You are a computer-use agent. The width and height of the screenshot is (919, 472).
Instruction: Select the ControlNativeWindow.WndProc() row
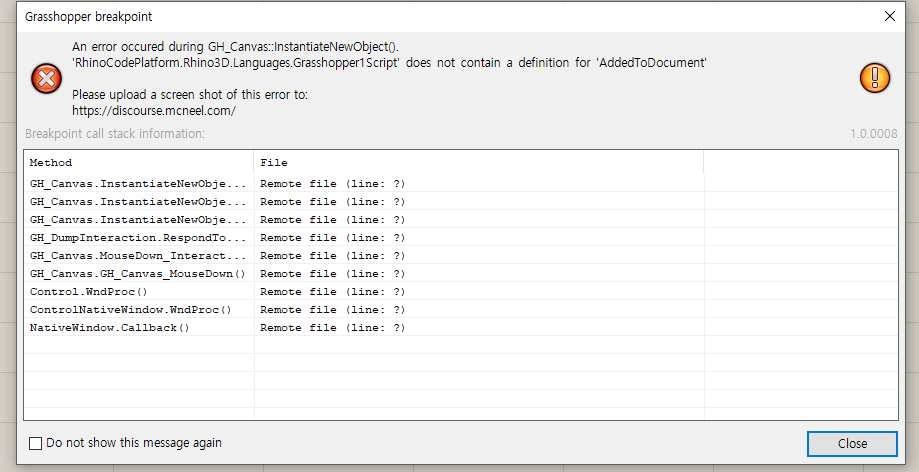pos(130,310)
